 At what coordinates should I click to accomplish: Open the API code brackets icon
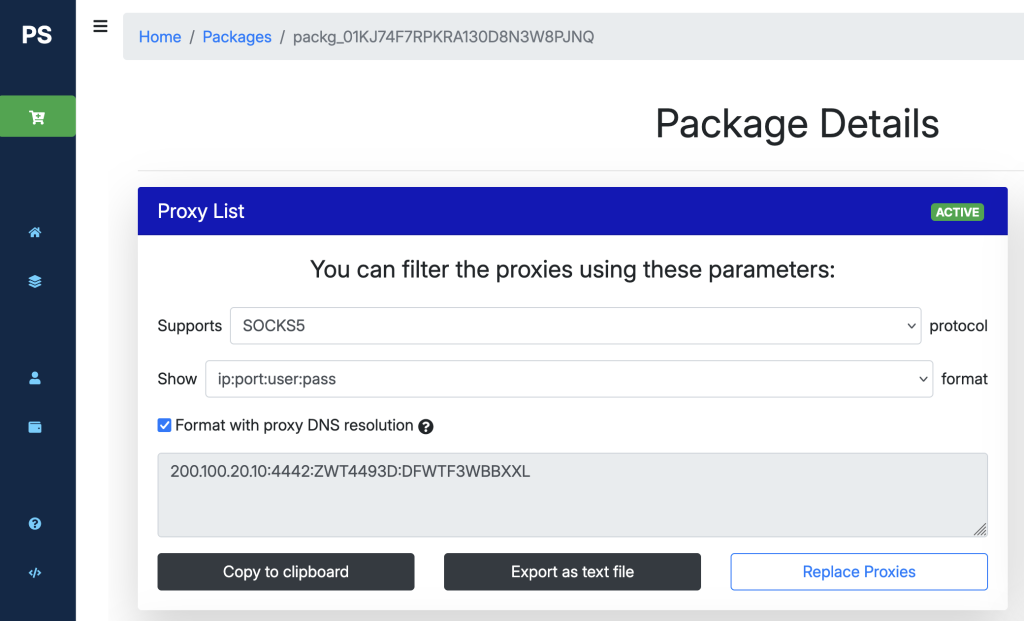pos(35,573)
